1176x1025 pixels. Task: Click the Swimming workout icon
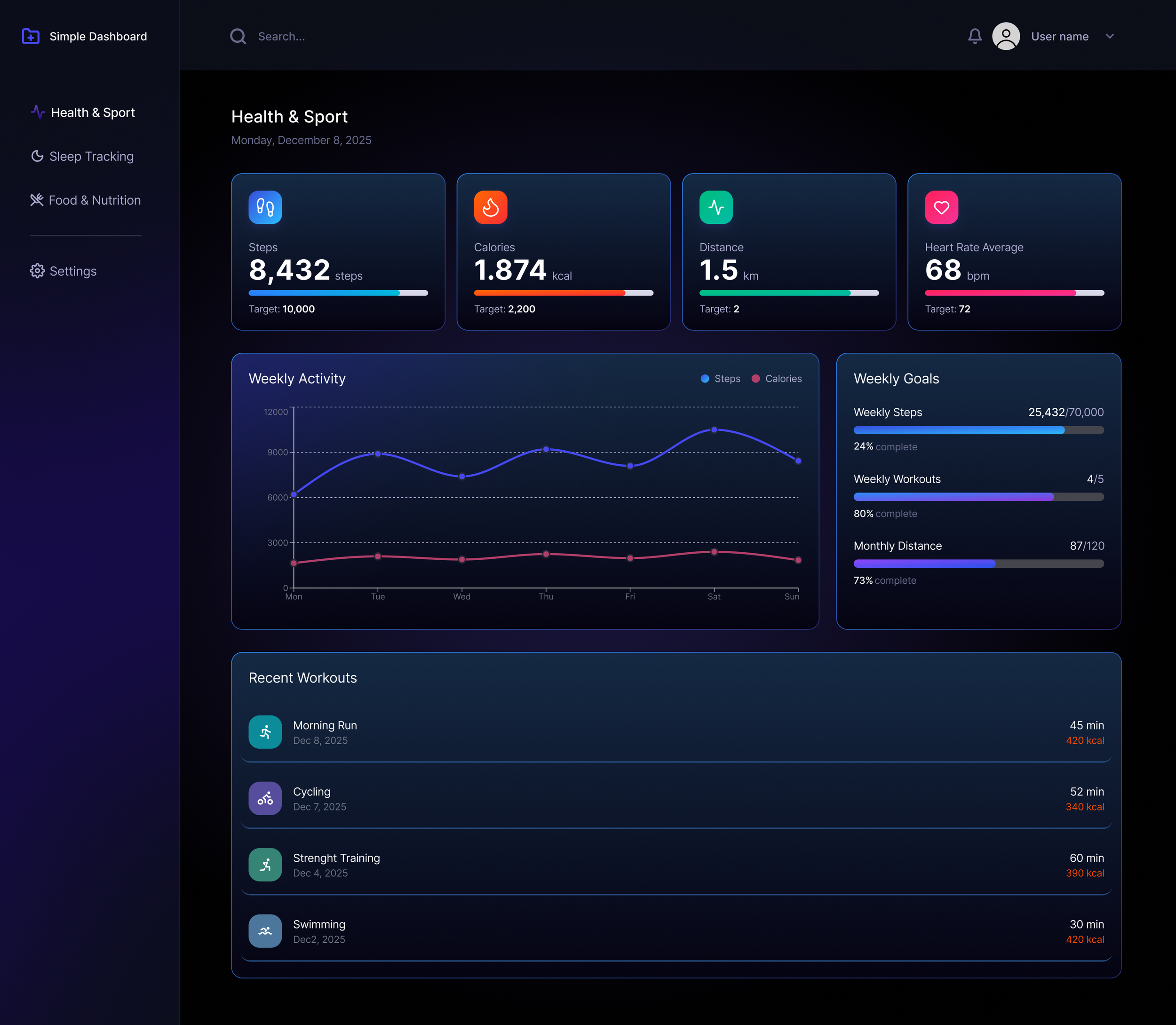click(x=265, y=930)
